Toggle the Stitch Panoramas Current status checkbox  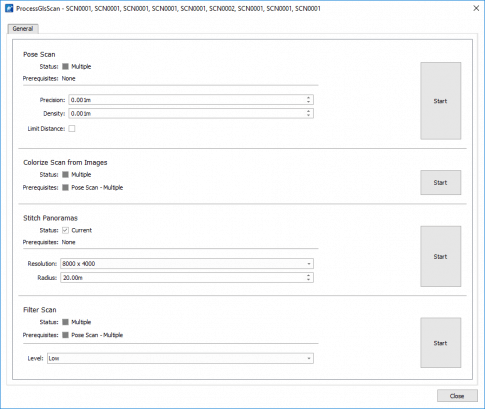(x=65, y=230)
